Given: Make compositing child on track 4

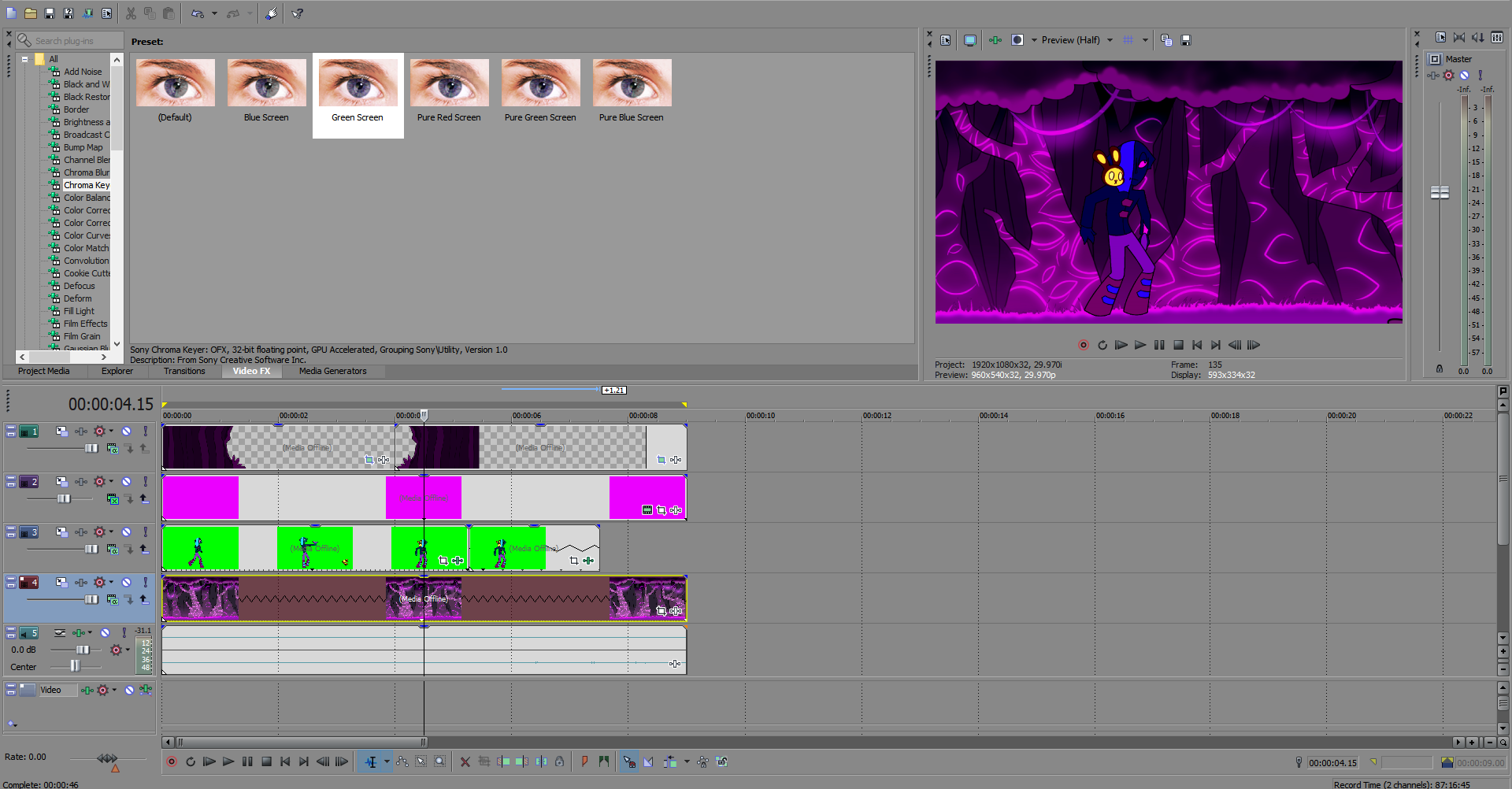Looking at the screenshot, I should pos(144,599).
